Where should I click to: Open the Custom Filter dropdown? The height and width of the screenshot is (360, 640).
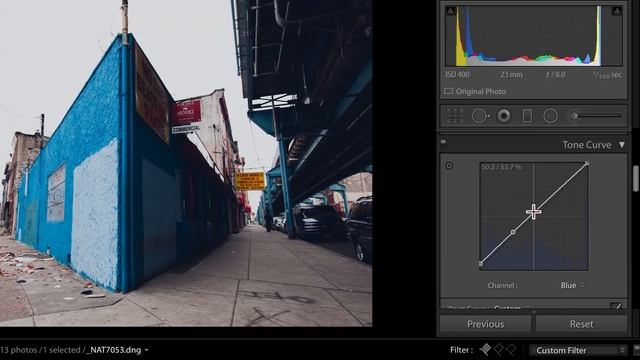tap(578, 350)
